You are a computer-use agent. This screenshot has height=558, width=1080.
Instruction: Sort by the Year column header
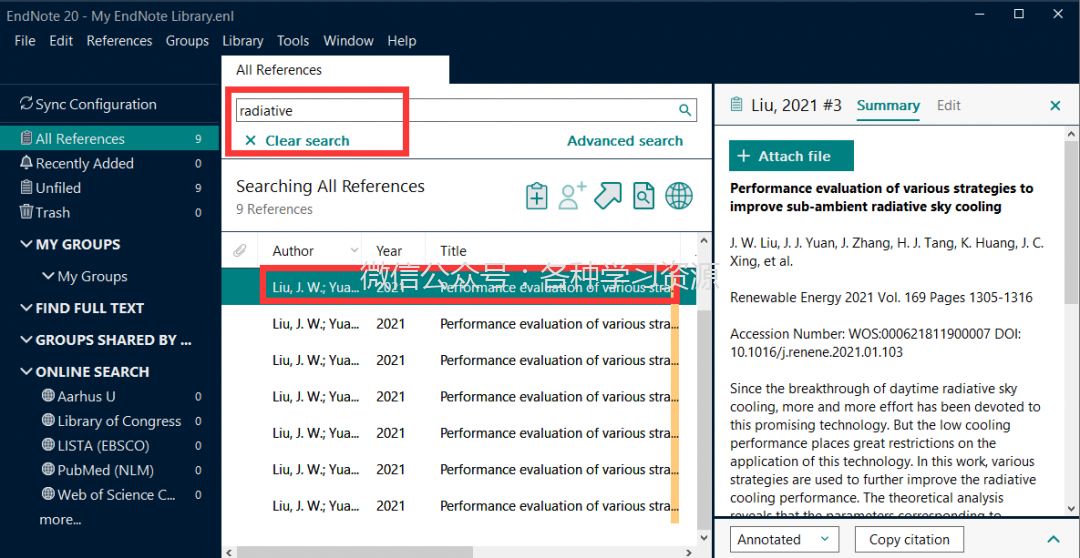point(389,251)
